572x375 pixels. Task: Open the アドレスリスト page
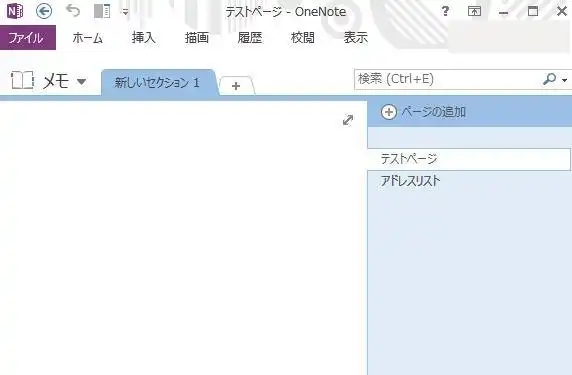click(x=470, y=181)
